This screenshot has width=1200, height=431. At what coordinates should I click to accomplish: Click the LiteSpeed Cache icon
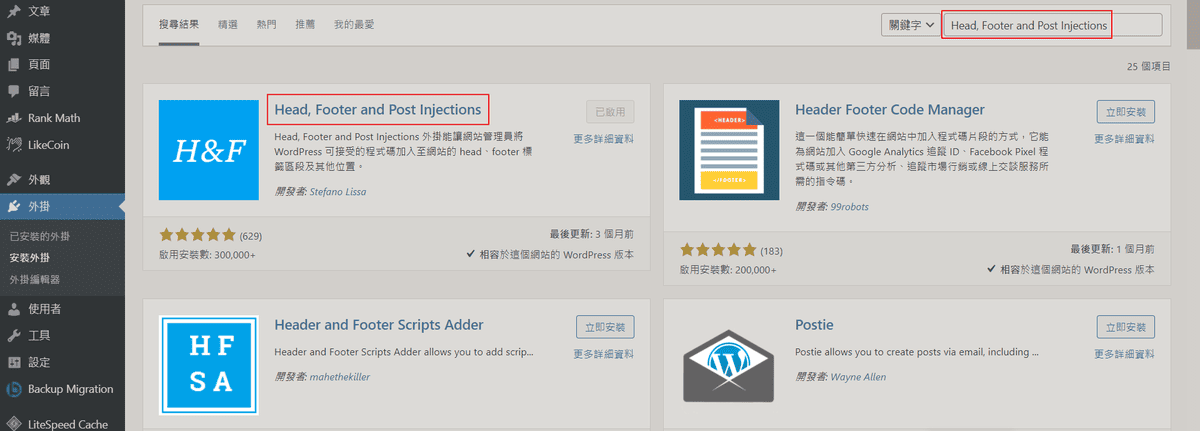tap(14, 424)
